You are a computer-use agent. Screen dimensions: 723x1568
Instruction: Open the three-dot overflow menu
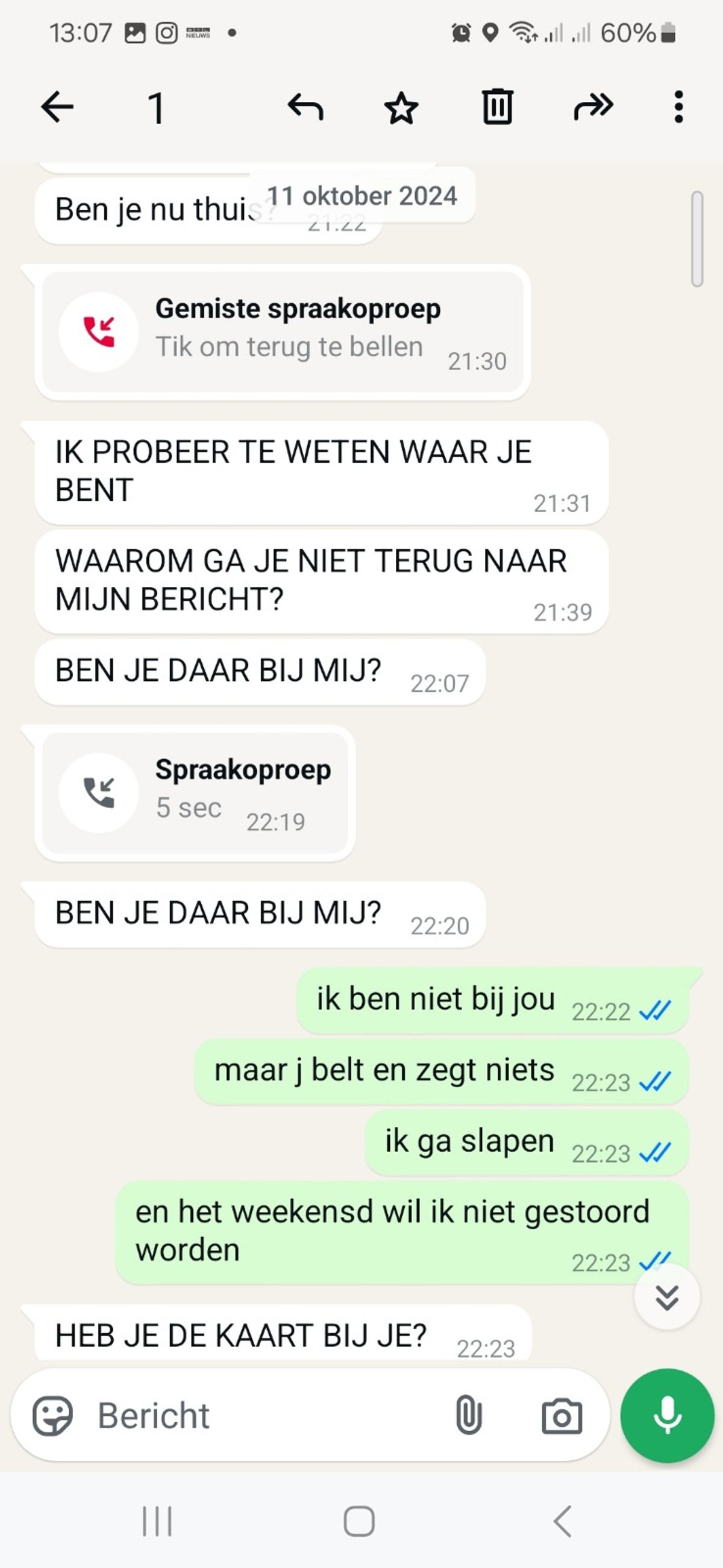coord(678,107)
